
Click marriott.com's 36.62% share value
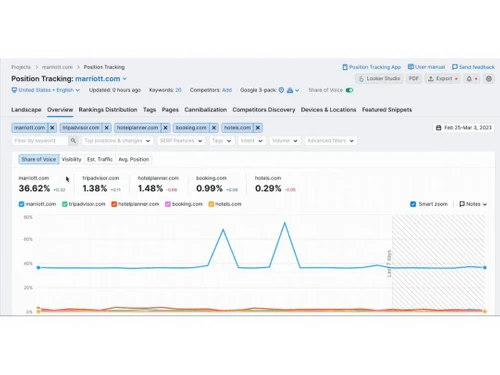[34, 188]
